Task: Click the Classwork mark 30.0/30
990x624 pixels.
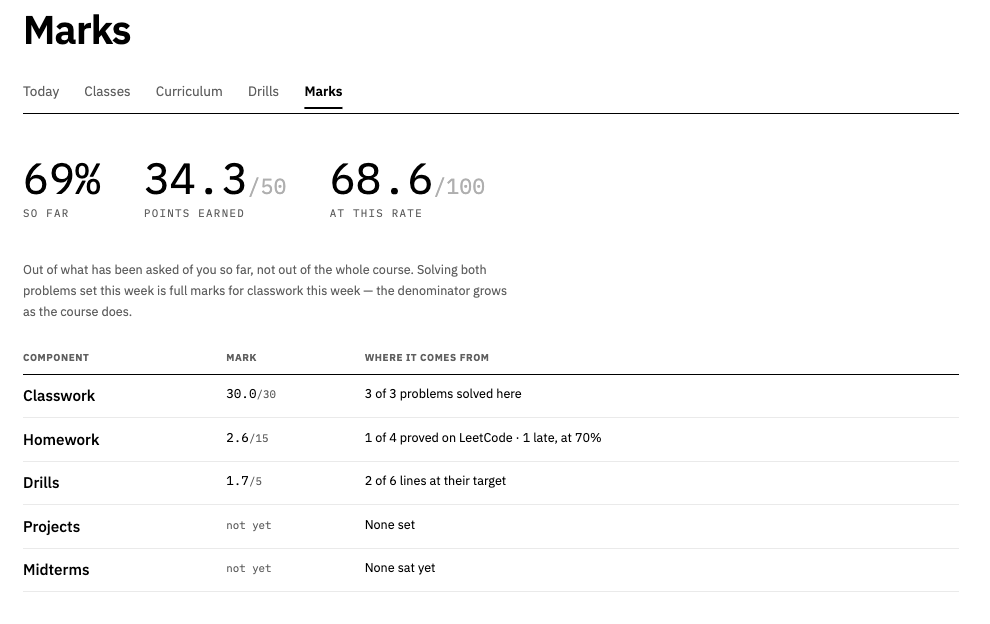Action: [x=251, y=394]
